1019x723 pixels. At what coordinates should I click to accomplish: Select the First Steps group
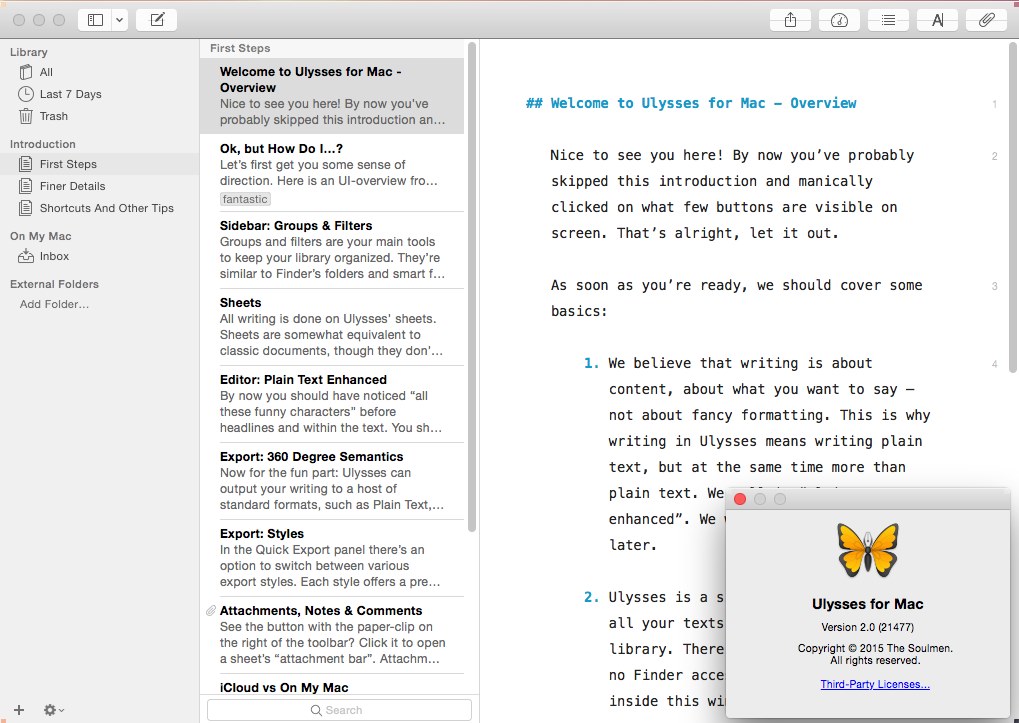click(x=99, y=164)
